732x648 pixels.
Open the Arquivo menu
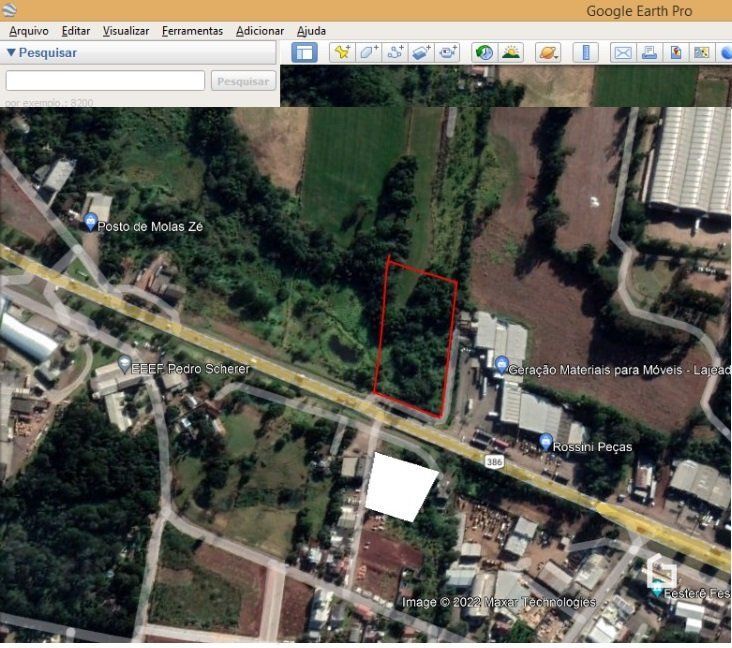coord(29,31)
